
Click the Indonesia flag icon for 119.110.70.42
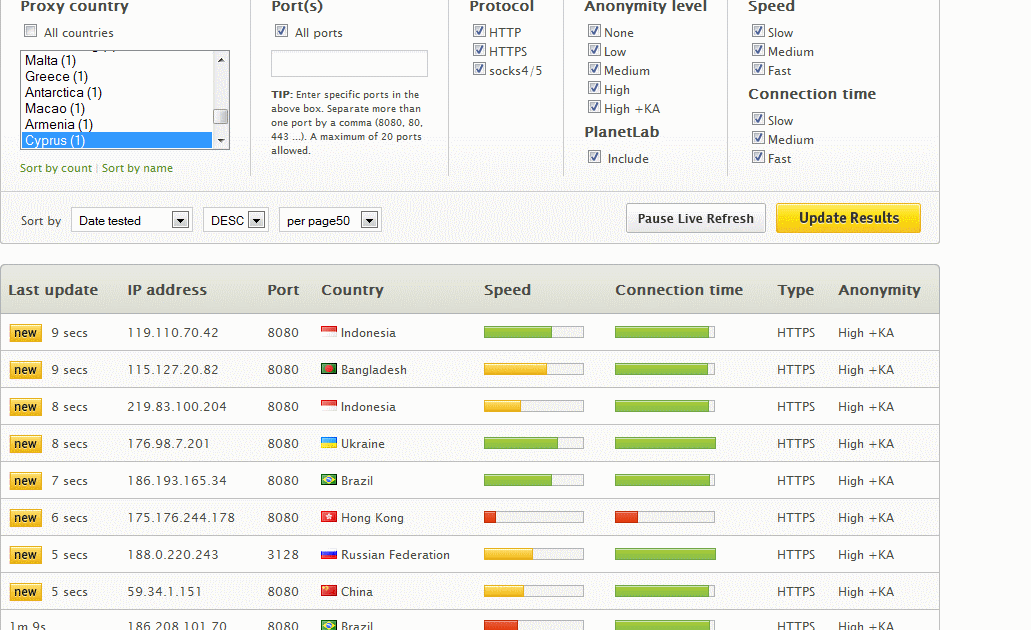pos(329,331)
